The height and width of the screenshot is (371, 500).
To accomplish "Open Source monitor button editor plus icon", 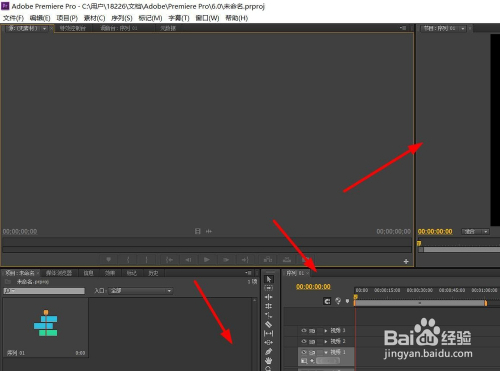I will [x=406, y=261].
